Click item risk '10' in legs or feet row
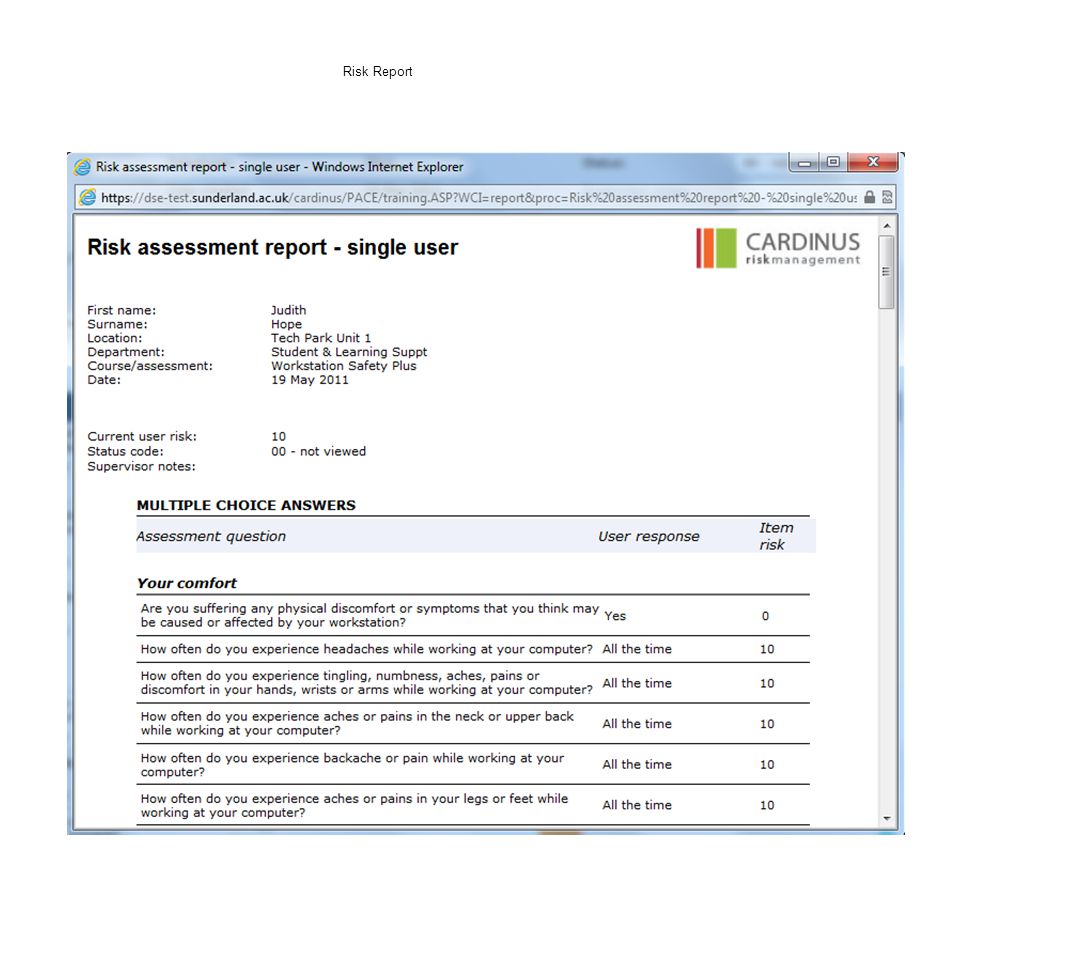The width and height of the screenshot is (1066, 953). tap(767, 805)
